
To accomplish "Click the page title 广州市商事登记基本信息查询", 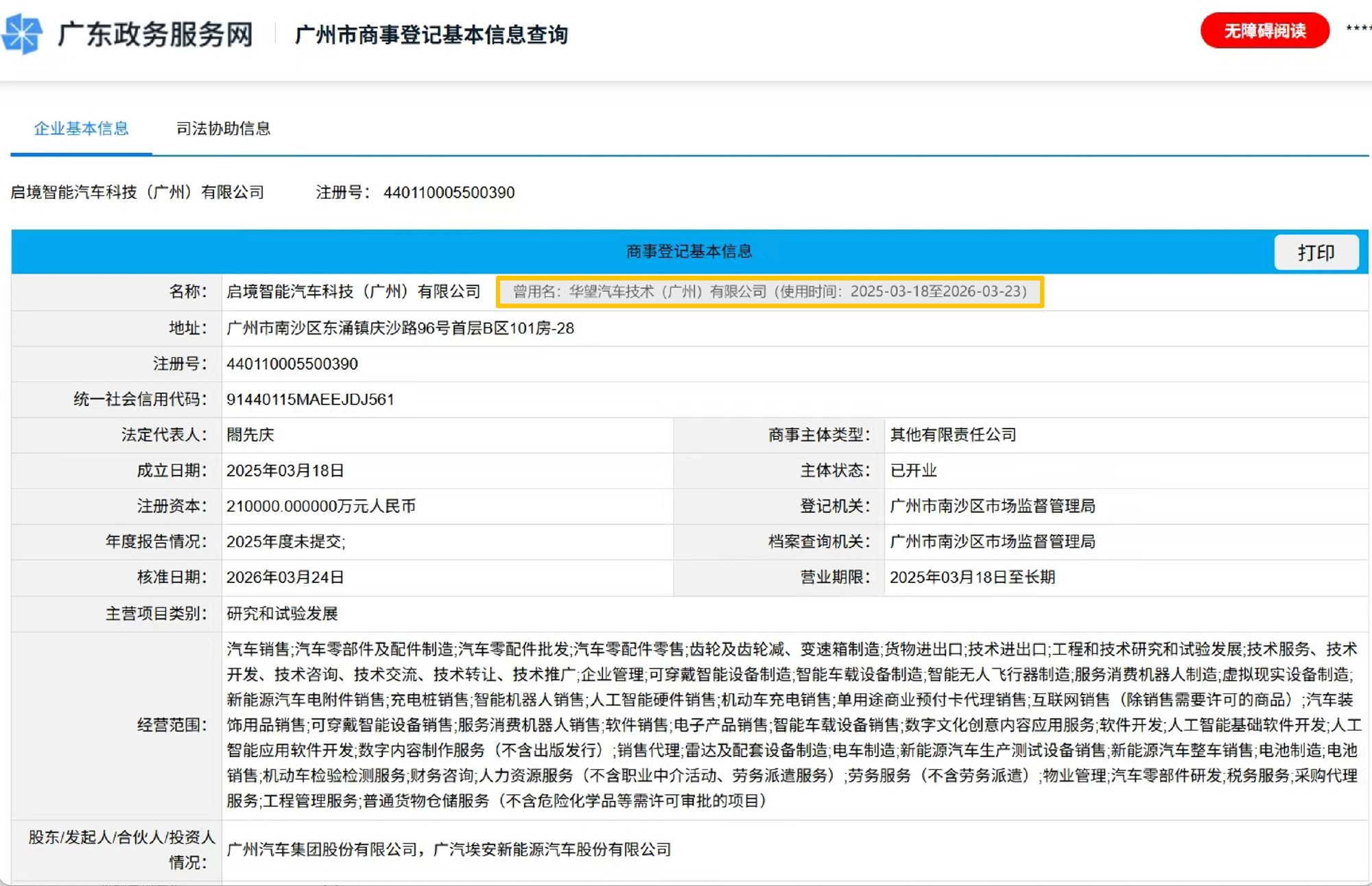I will point(431,35).
